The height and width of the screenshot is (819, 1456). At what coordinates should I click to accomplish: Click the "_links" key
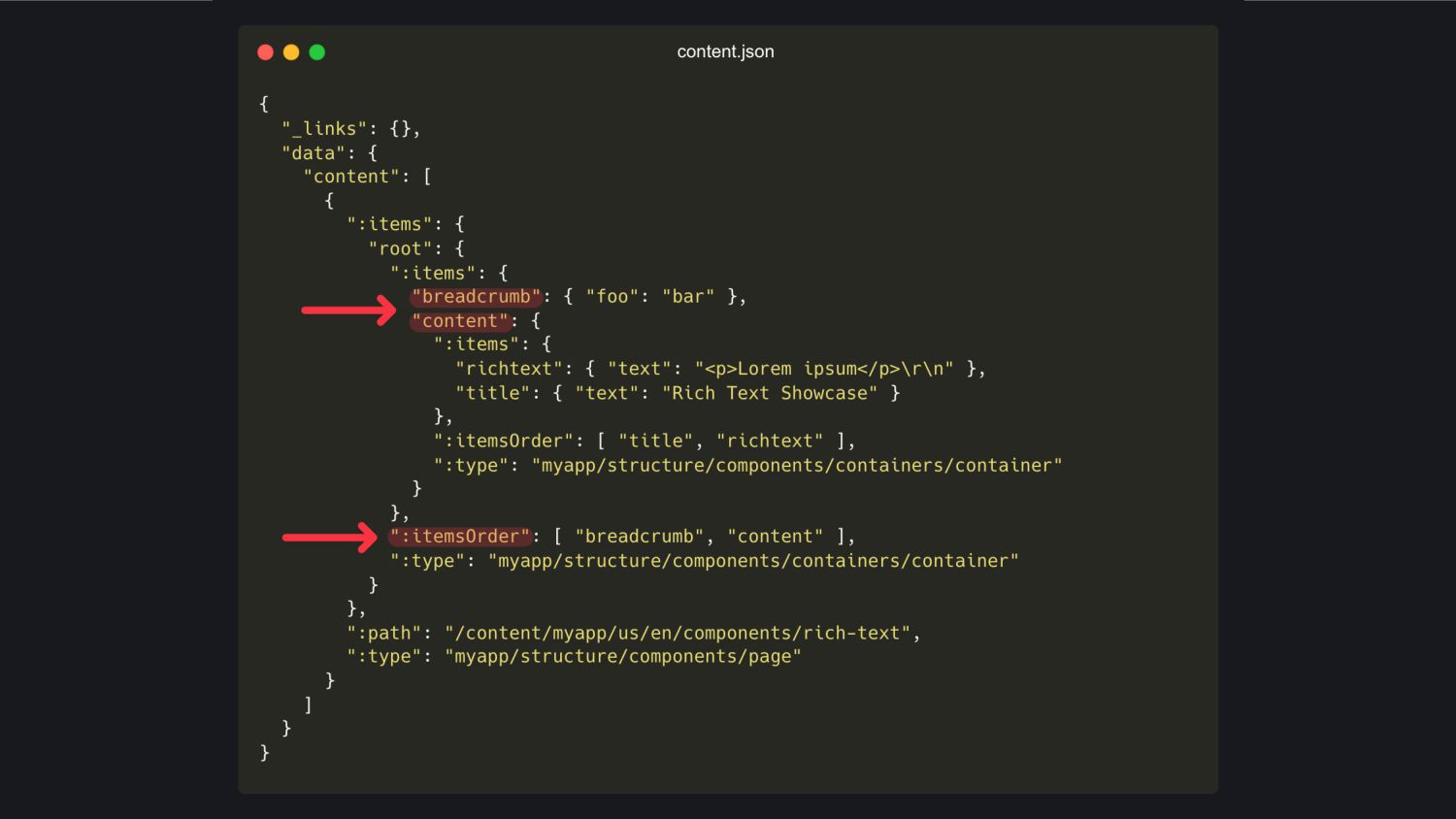[x=324, y=129]
